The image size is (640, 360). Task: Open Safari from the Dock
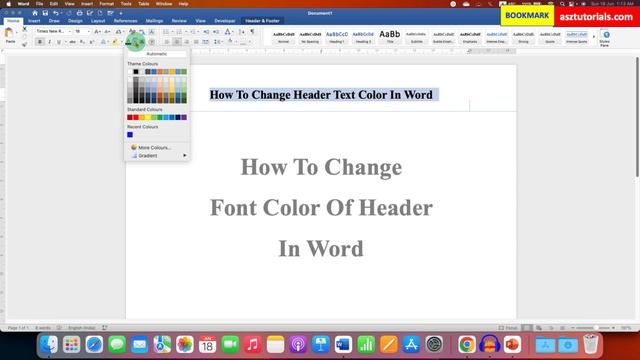94,344
